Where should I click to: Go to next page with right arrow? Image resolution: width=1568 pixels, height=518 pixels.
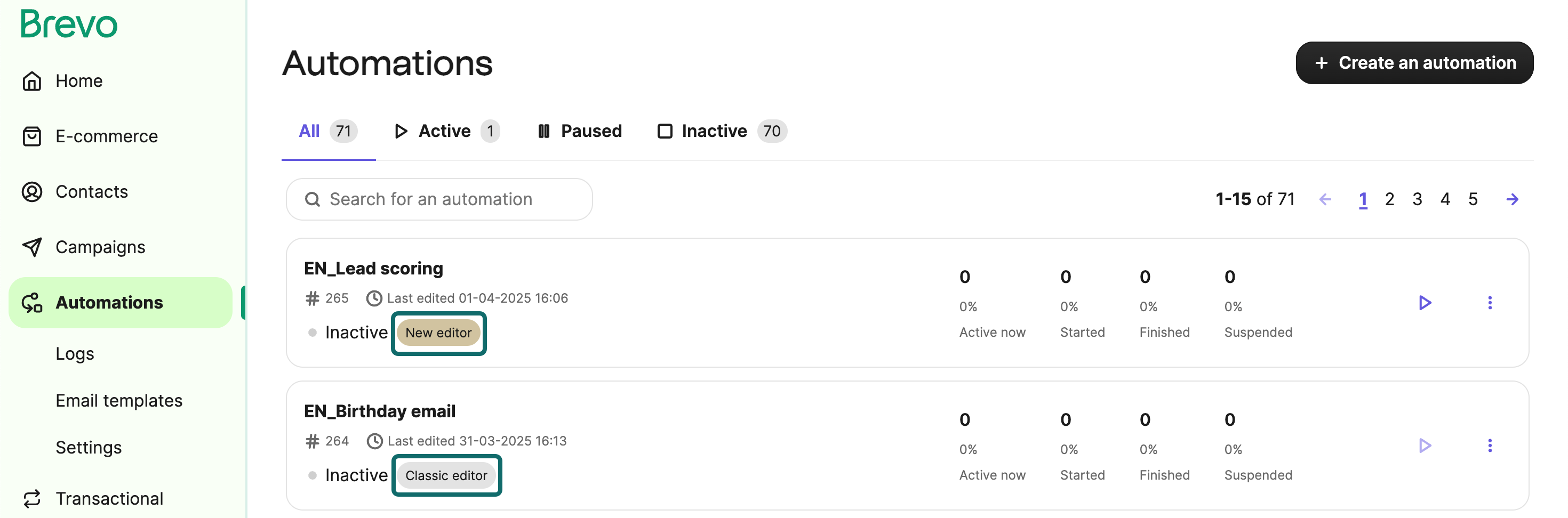[1512, 199]
